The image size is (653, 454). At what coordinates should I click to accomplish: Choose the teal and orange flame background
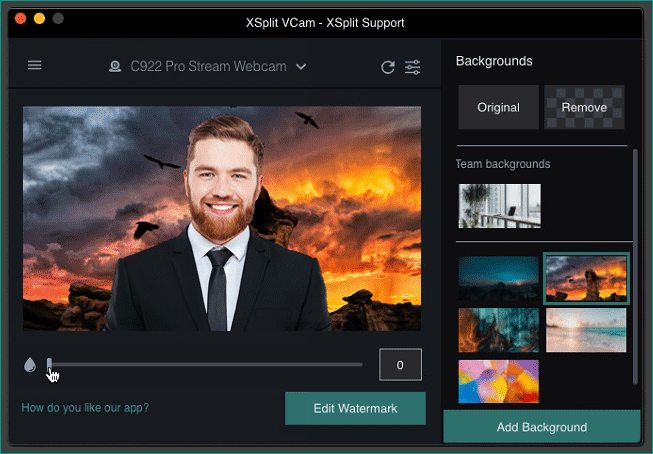point(498,330)
